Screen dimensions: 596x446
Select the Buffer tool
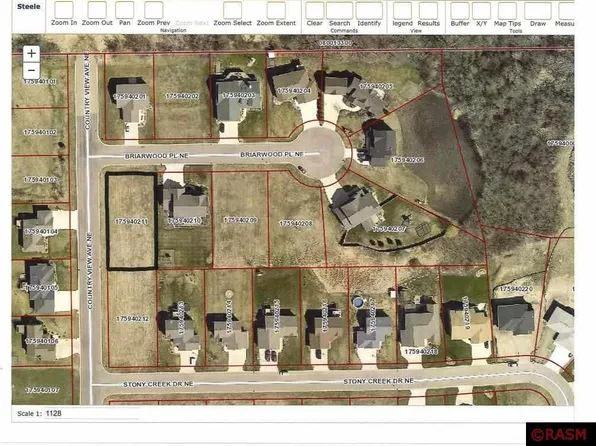pos(460,14)
